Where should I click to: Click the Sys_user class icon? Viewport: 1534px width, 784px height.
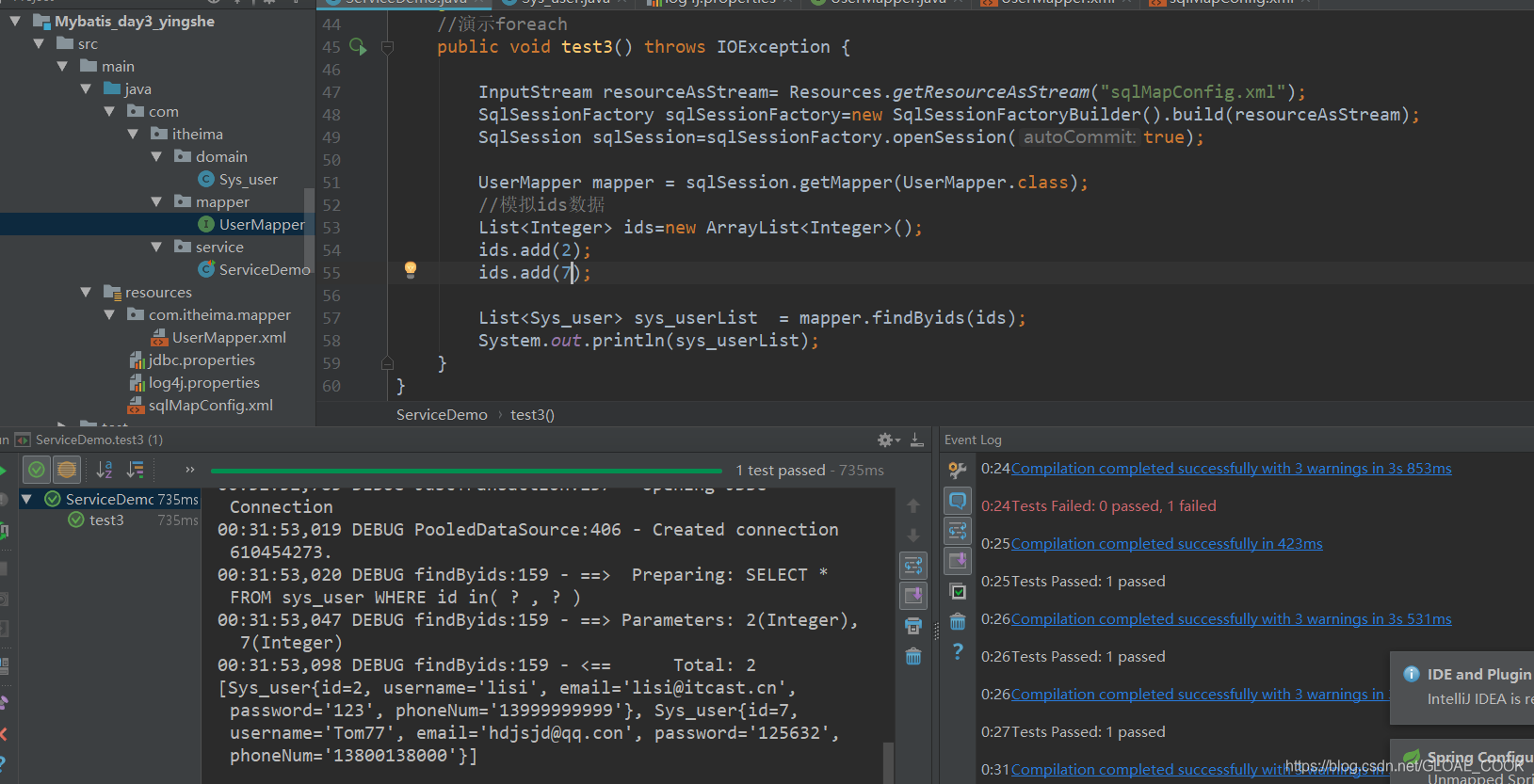click(x=206, y=179)
